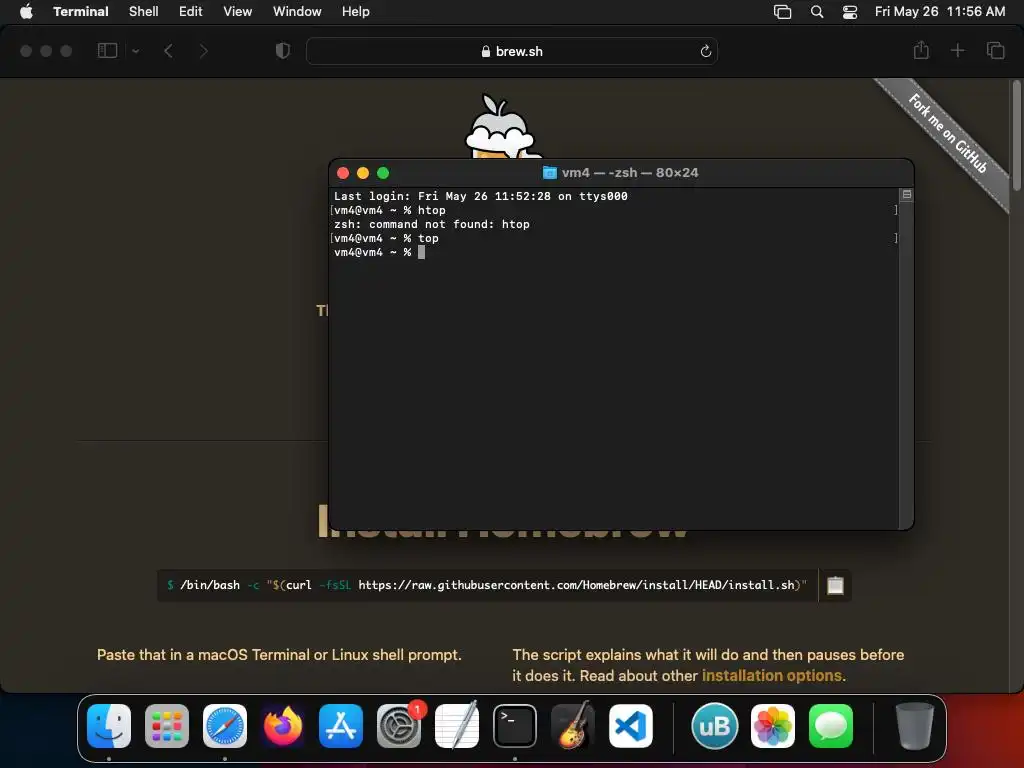Click the Terminal window title folder icon
The height and width of the screenshot is (768, 1024).
point(549,172)
